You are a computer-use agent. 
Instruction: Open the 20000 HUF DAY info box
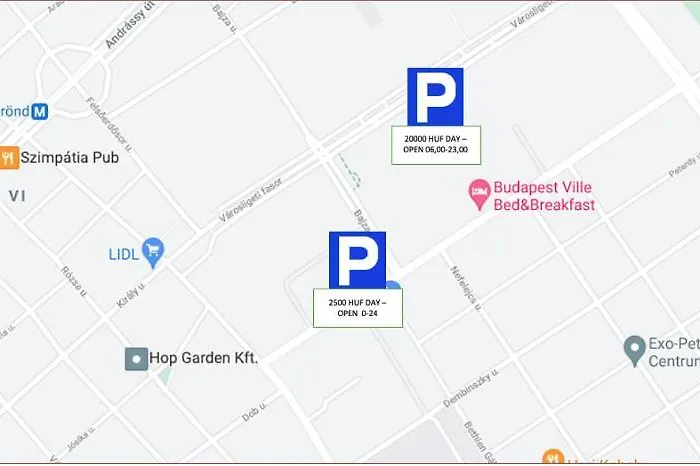coord(436,145)
